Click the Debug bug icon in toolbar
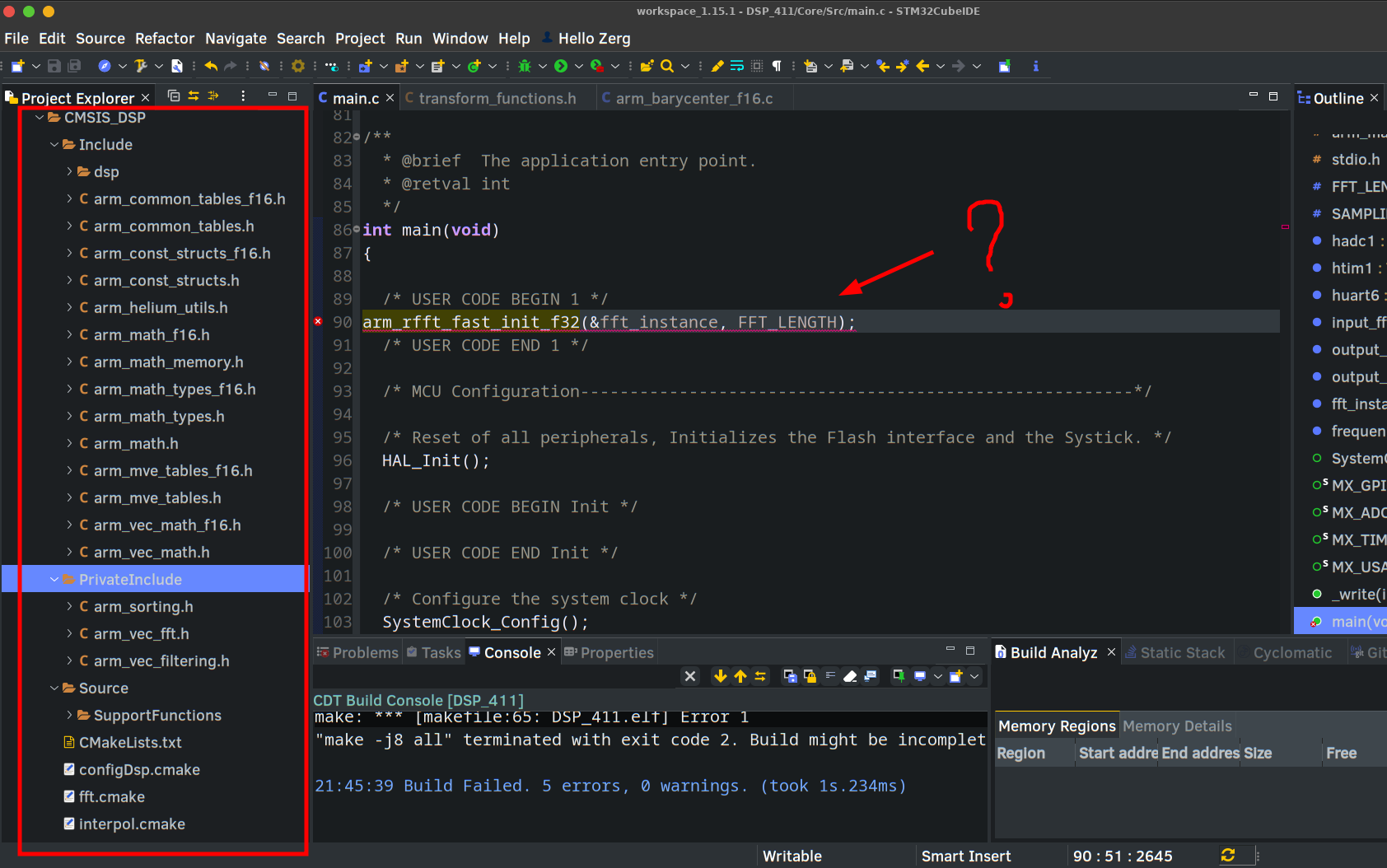Screen dimensions: 1387x868 click(x=524, y=66)
